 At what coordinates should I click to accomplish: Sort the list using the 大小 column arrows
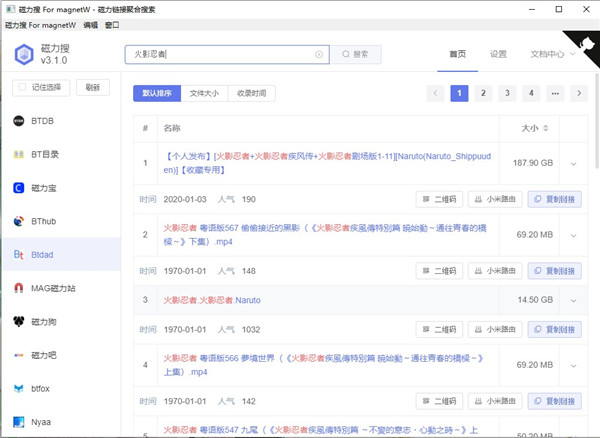pyautogui.click(x=546, y=128)
